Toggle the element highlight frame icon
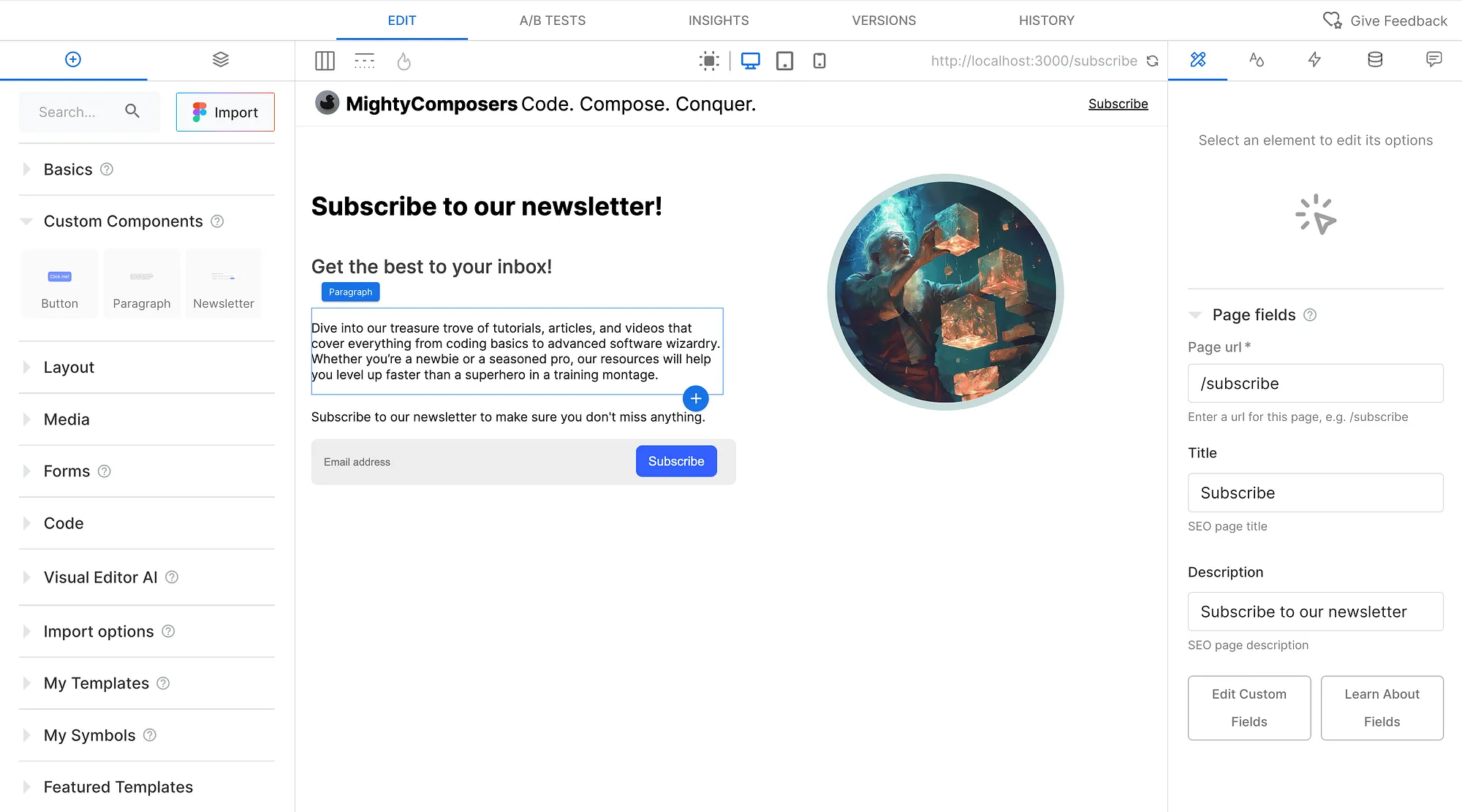This screenshot has width=1462, height=812. click(709, 60)
